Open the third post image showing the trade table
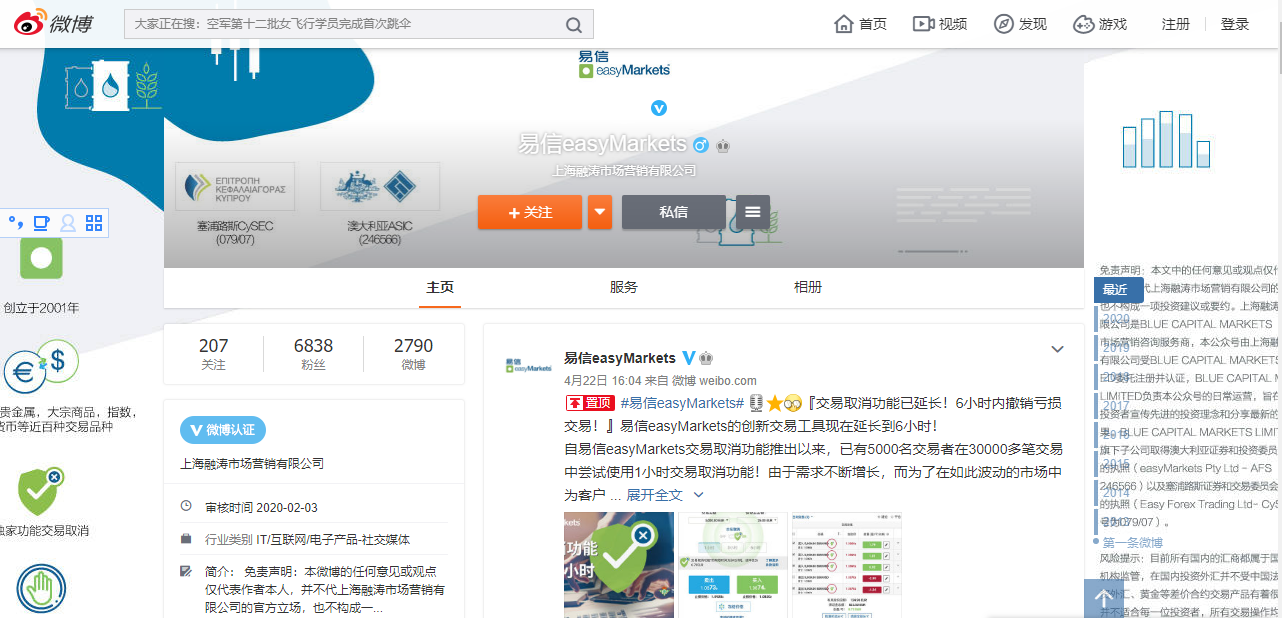 click(x=847, y=565)
